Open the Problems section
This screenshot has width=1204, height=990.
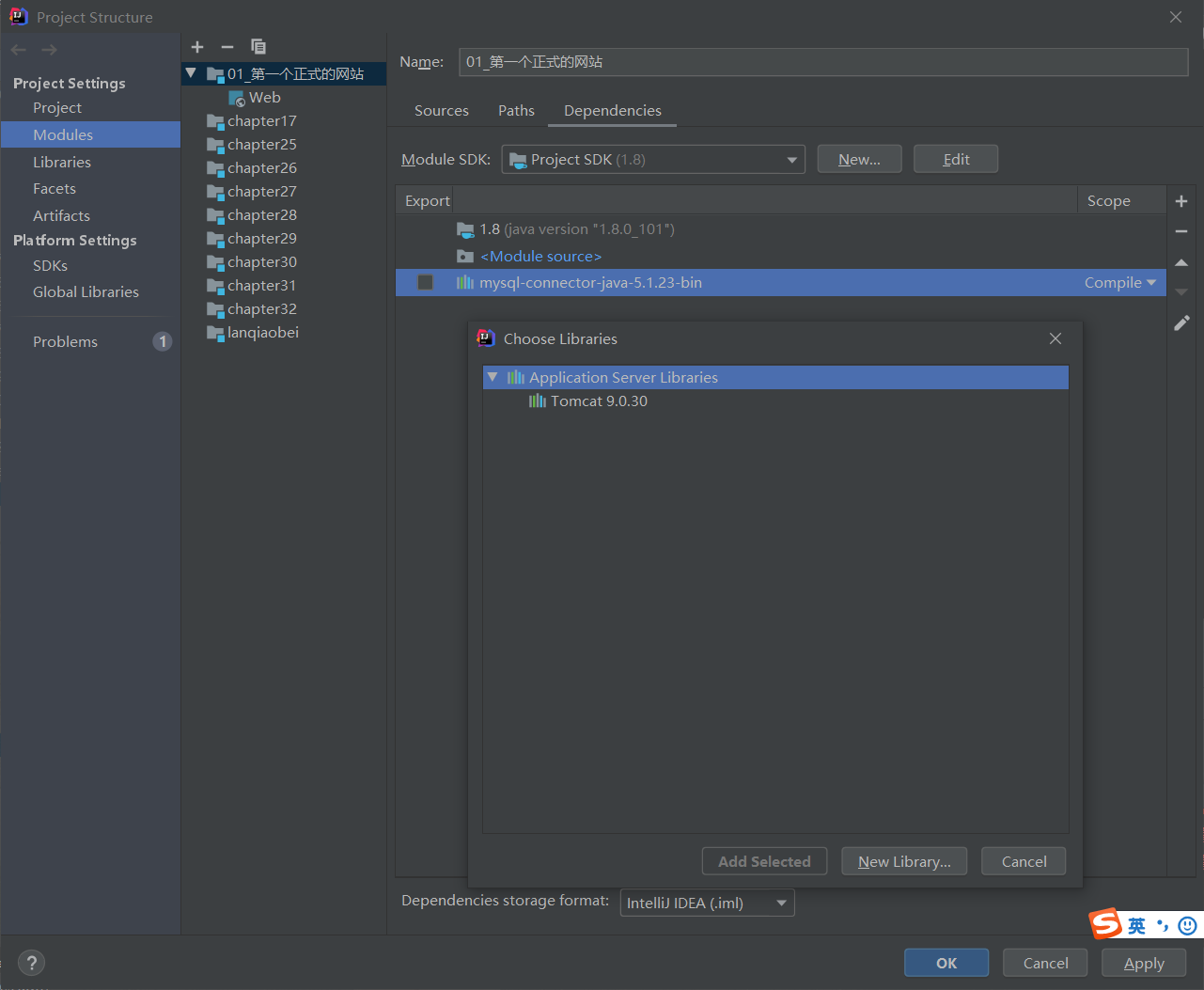65,342
